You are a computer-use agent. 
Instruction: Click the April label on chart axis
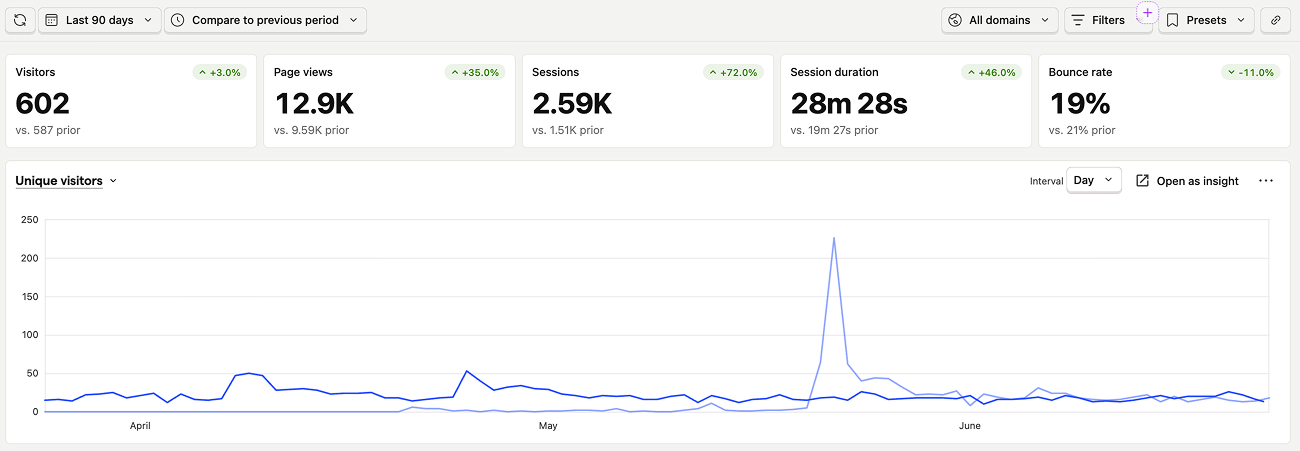140,426
